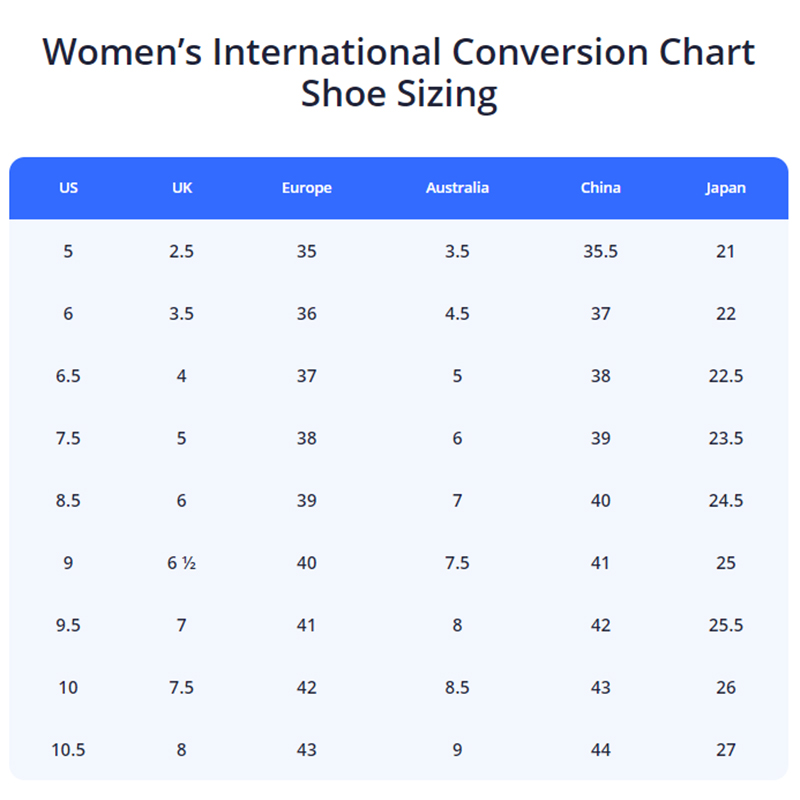800x800 pixels.
Task: Click the Australia size 4.5 cell
Action: click(457, 314)
